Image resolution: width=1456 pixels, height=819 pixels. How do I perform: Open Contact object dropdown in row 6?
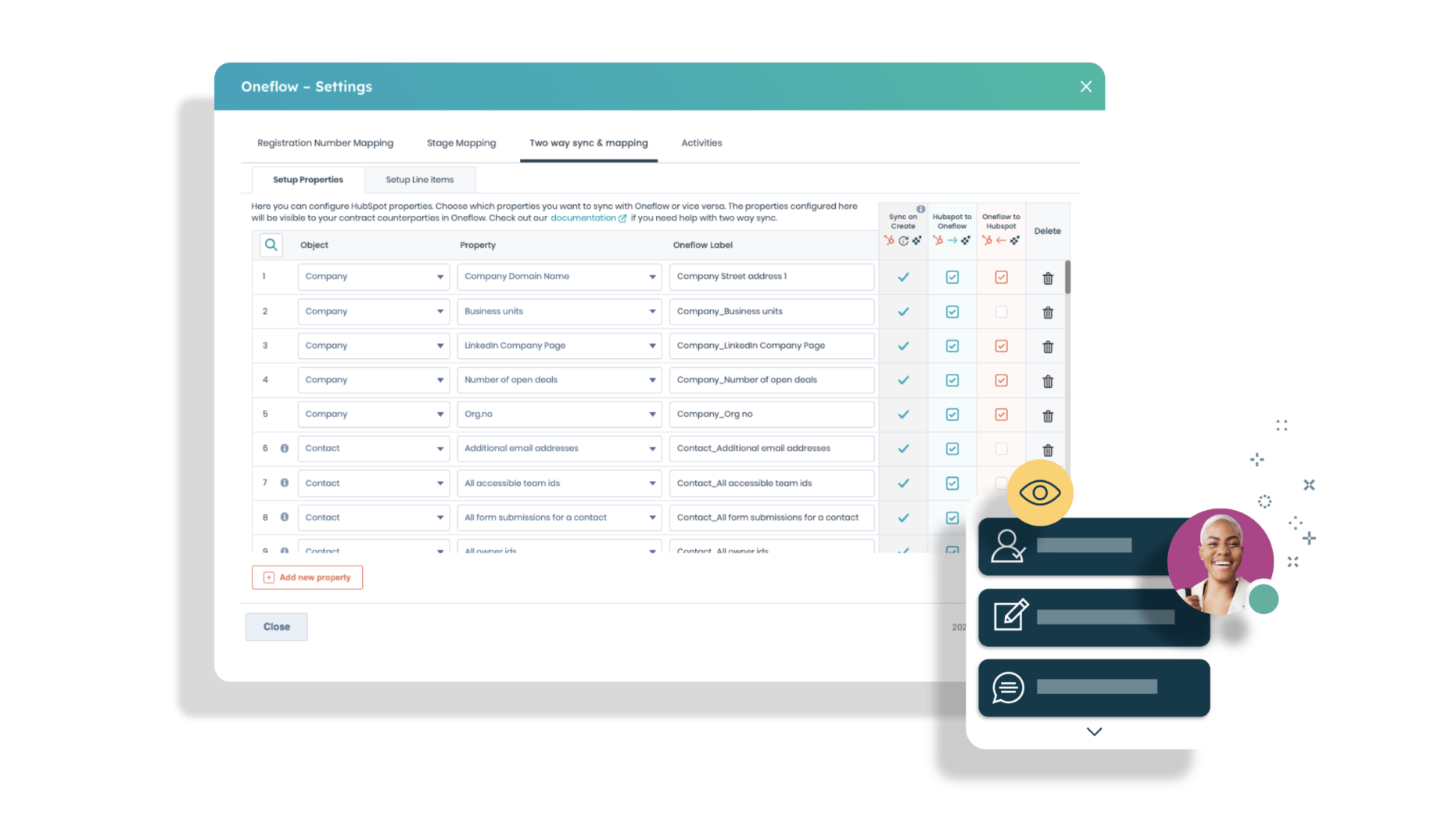373,448
